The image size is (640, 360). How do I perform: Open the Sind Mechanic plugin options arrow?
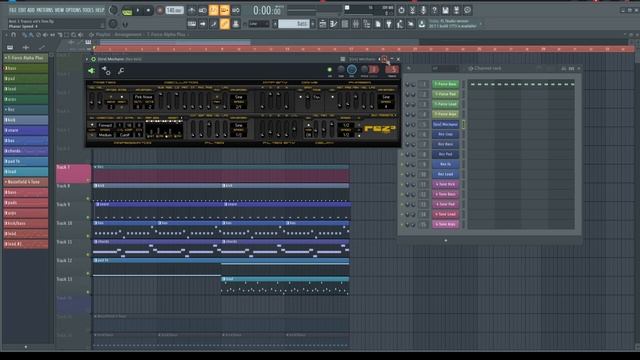87,59
